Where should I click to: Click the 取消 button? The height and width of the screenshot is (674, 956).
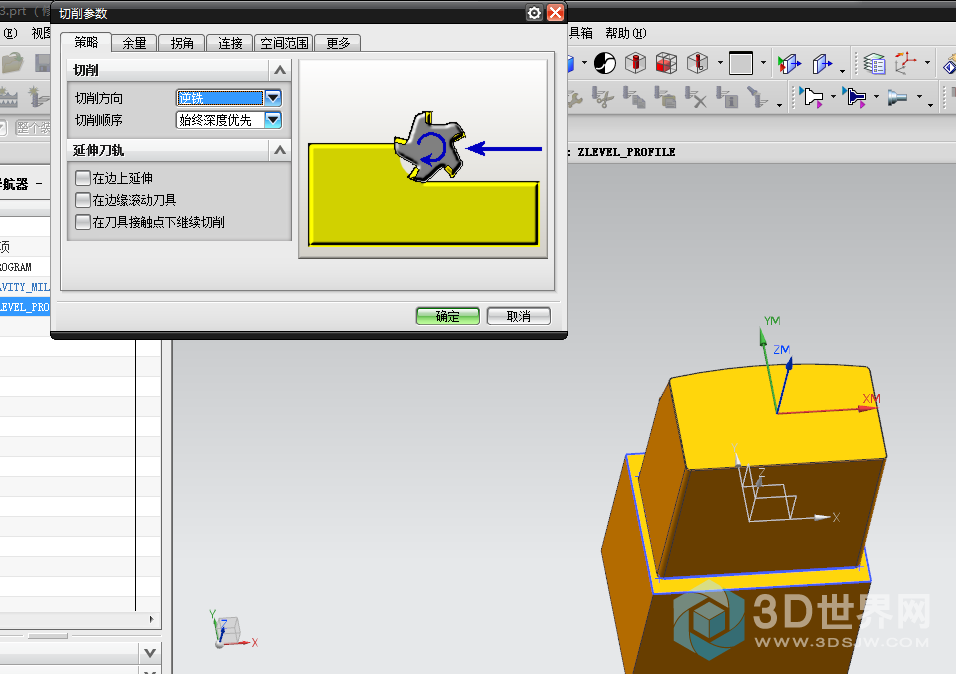518,316
